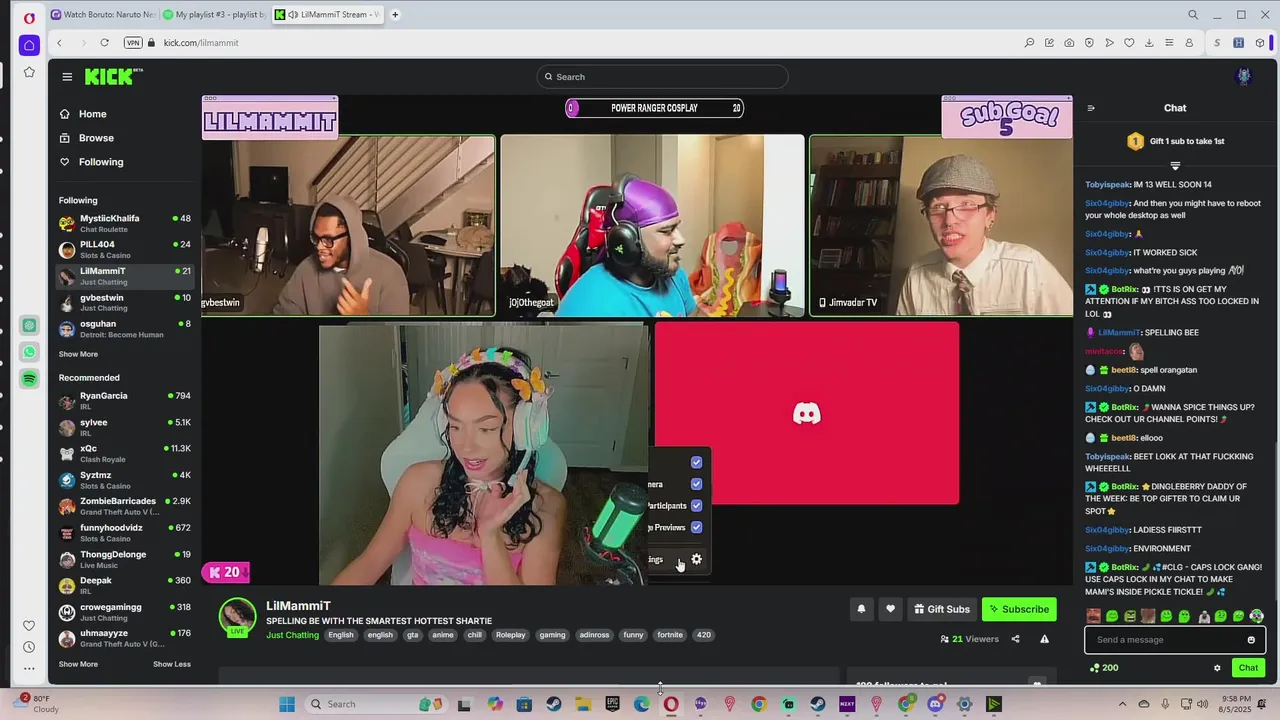Viewport: 1280px width, 720px height.
Task: Collapse the chat panel with arrow icon
Action: coord(1091,108)
